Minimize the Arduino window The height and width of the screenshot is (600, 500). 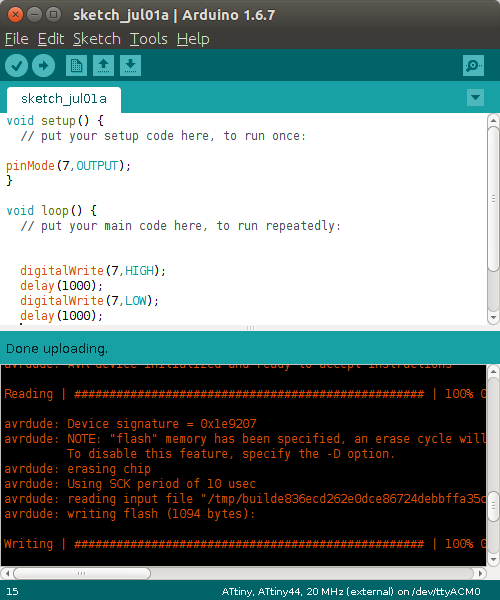tap(34, 15)
